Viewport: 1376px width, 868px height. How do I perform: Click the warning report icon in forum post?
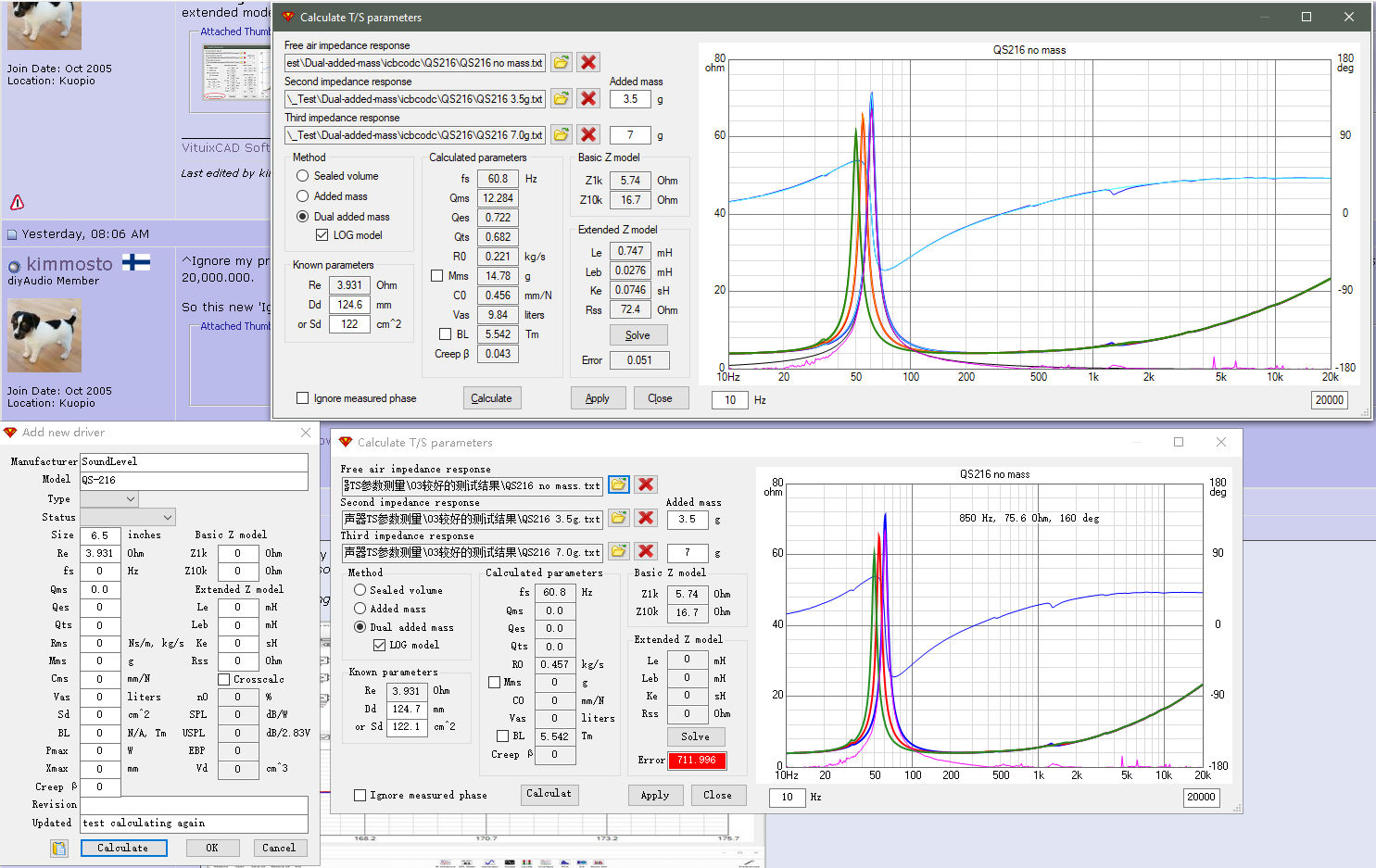(17, 202)
